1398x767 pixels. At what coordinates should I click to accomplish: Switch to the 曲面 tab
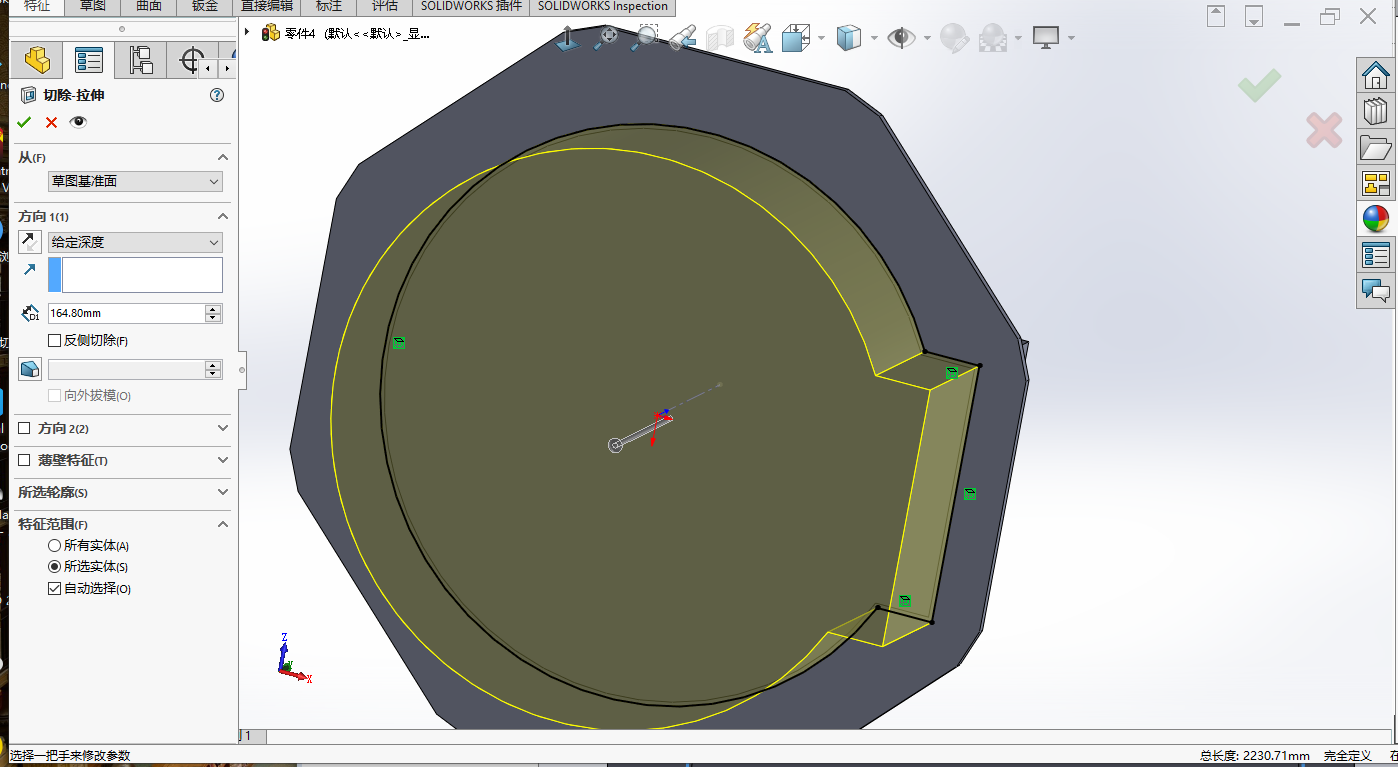coord(148,7)
